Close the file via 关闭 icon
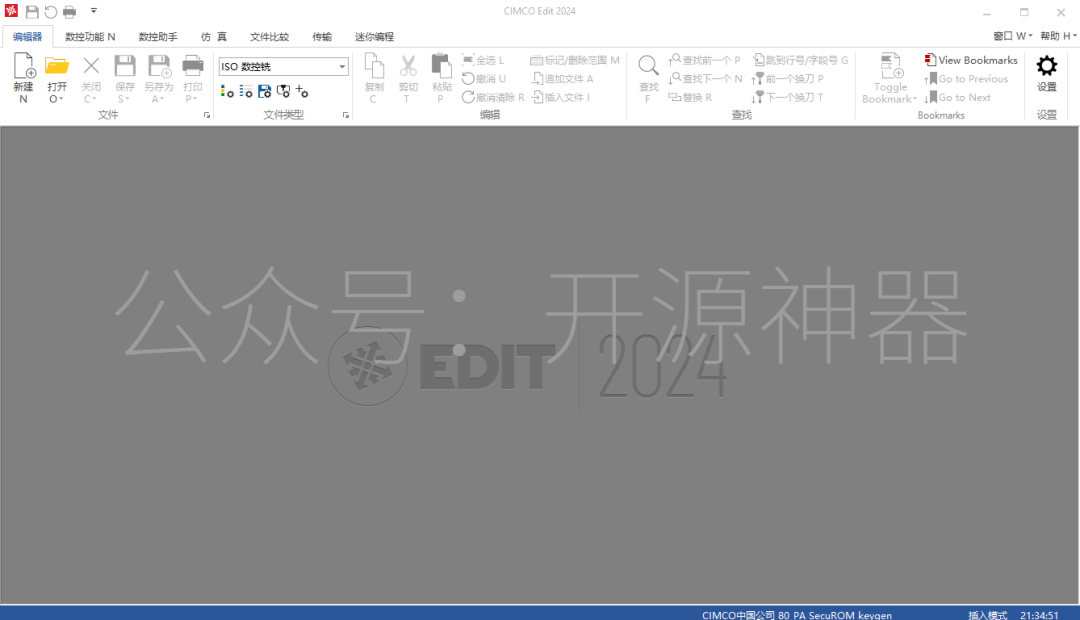1080x620 pixels. (91, 68)
